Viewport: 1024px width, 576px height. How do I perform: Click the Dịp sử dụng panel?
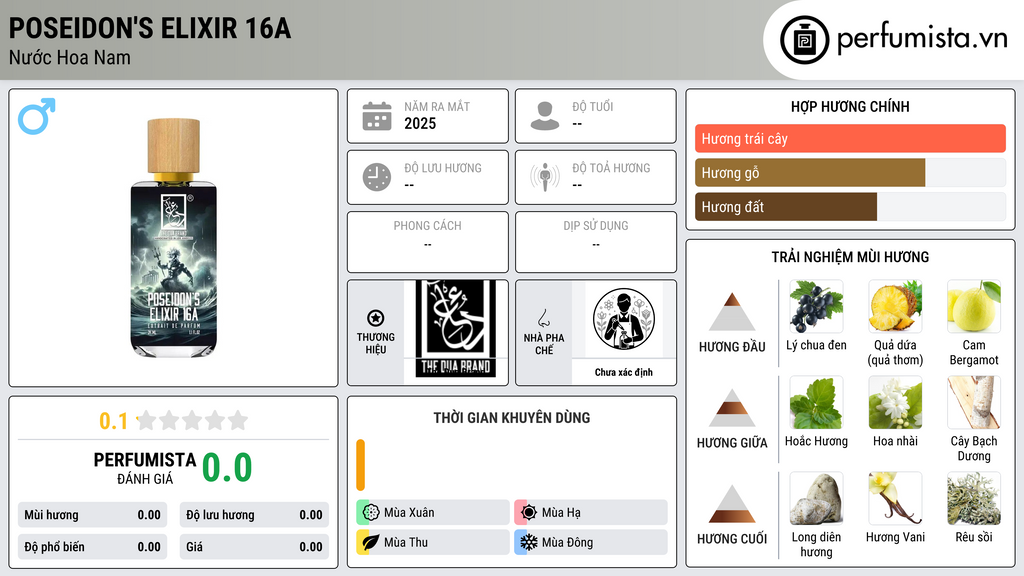(596, 242)
